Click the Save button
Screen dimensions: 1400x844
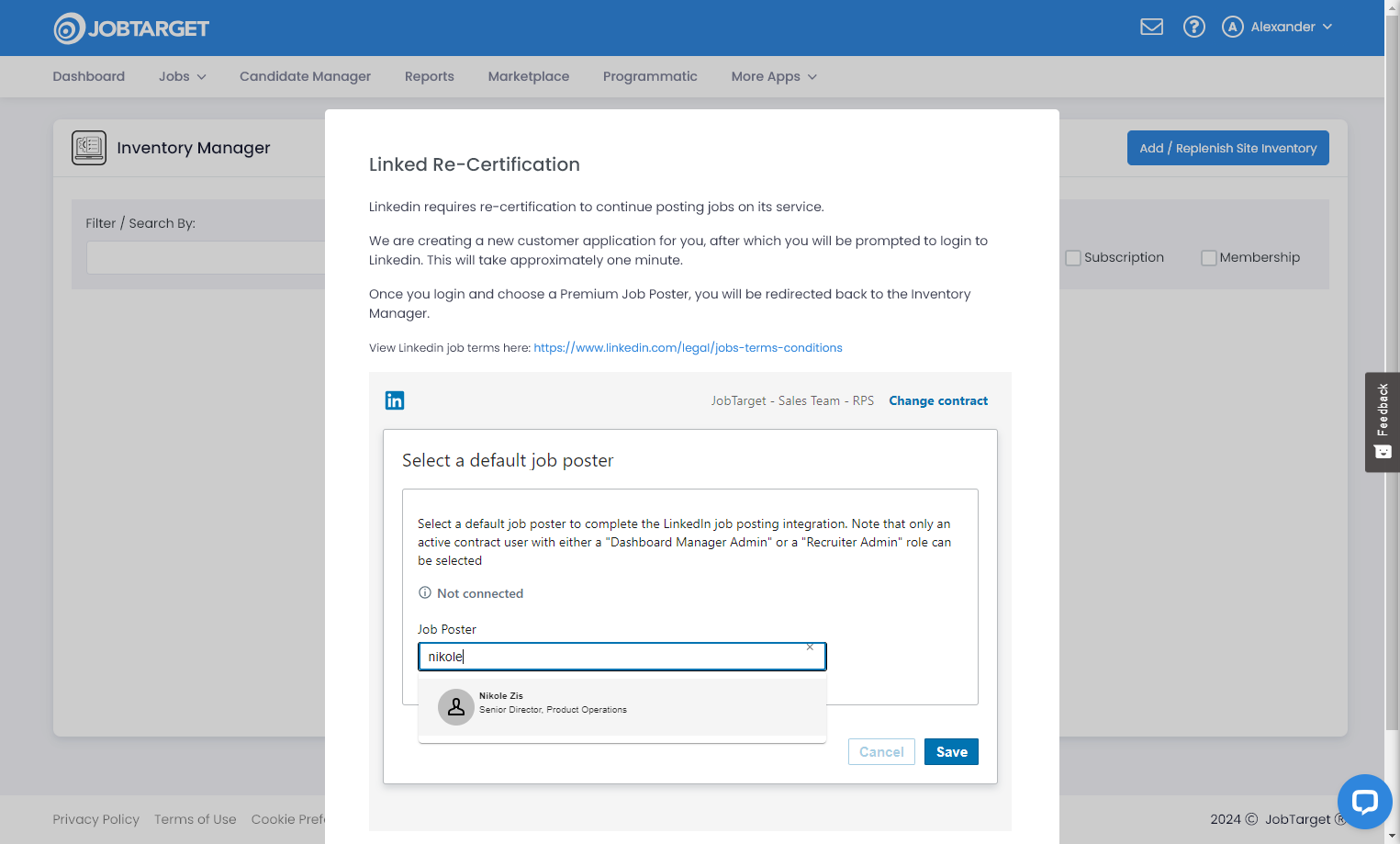click(x=951, y=752)
